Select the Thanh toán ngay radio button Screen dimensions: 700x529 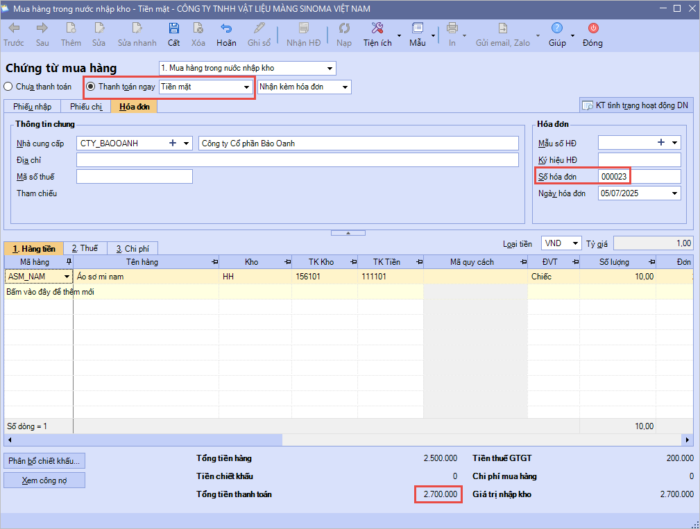pyautogui.click(x=92, y=87)
